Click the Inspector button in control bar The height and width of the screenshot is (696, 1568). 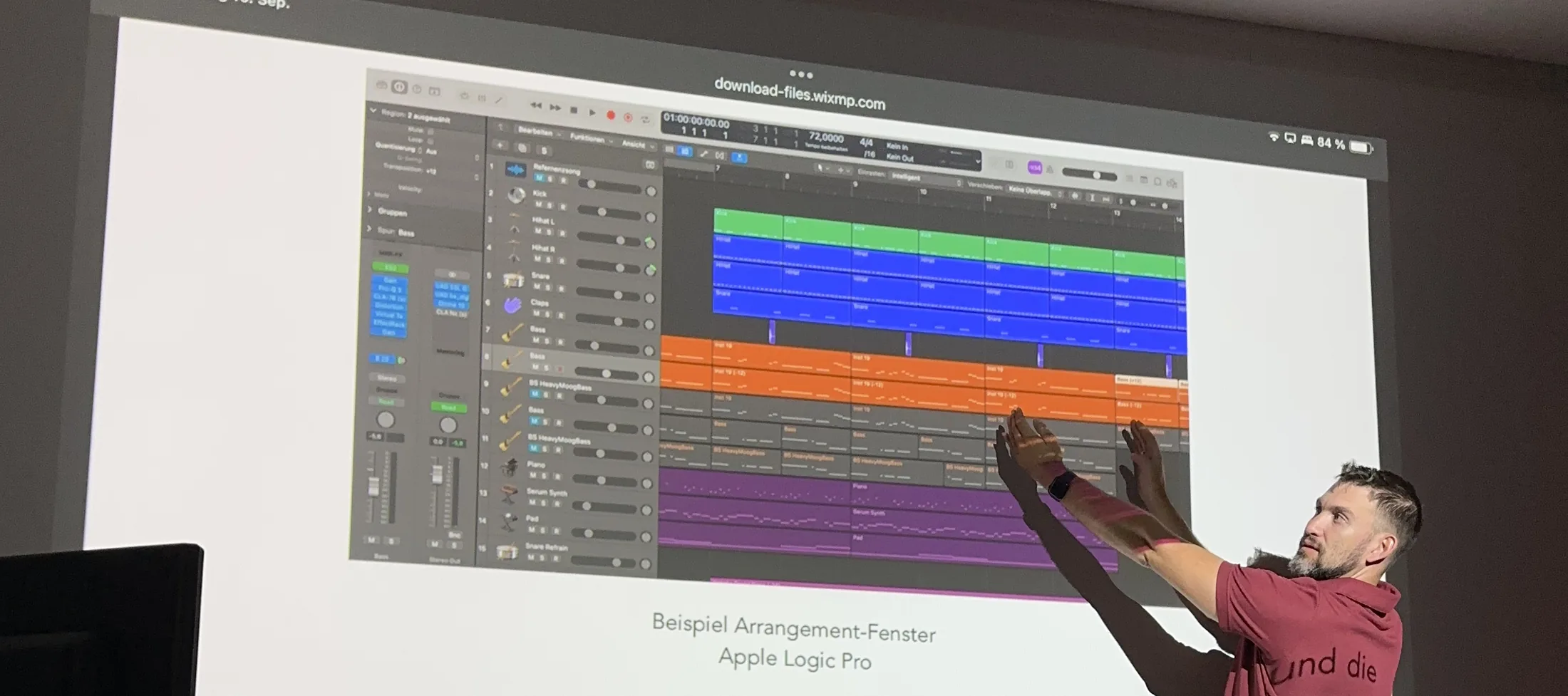click(x=399, y=87)
